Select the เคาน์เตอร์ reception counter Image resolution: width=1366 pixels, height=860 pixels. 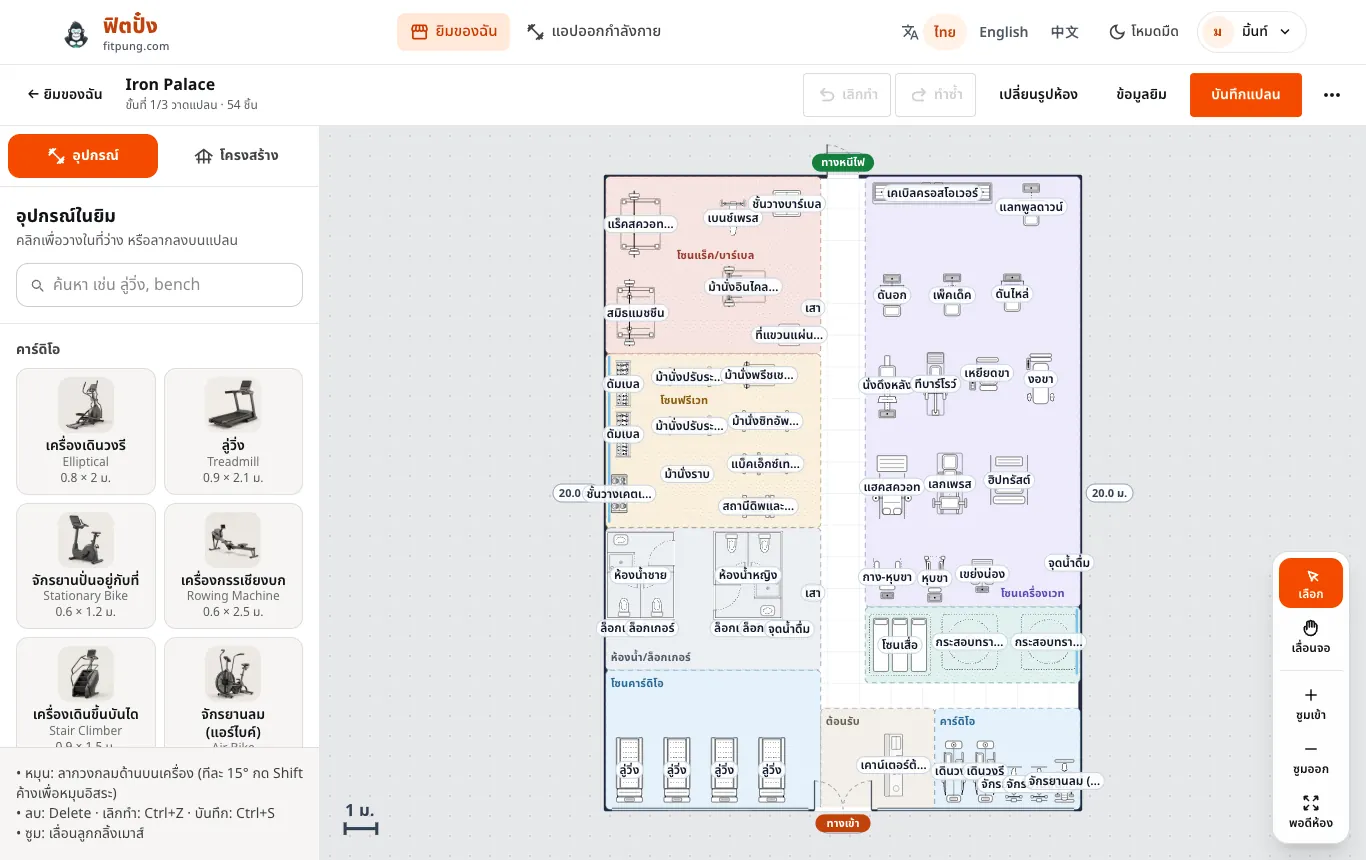[893, 764]
